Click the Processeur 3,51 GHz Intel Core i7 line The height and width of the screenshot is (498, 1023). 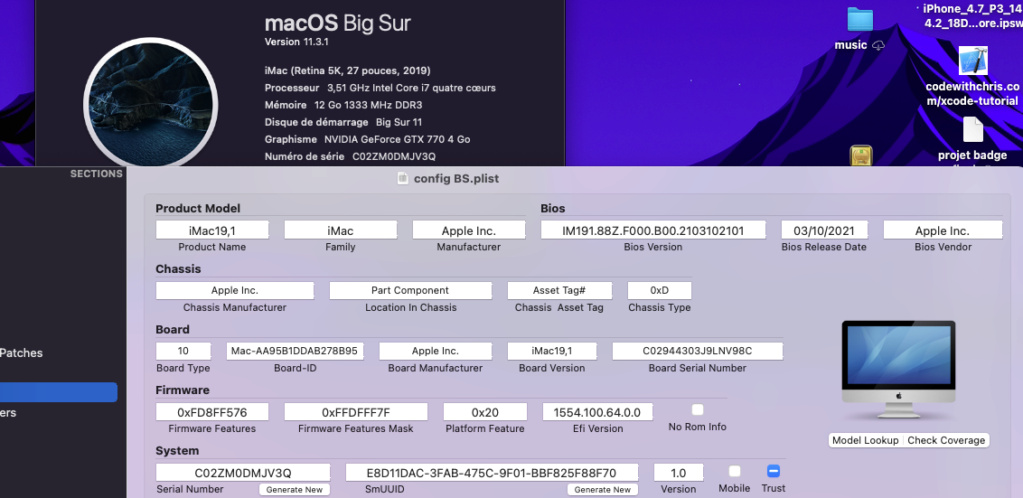point(380,88)
